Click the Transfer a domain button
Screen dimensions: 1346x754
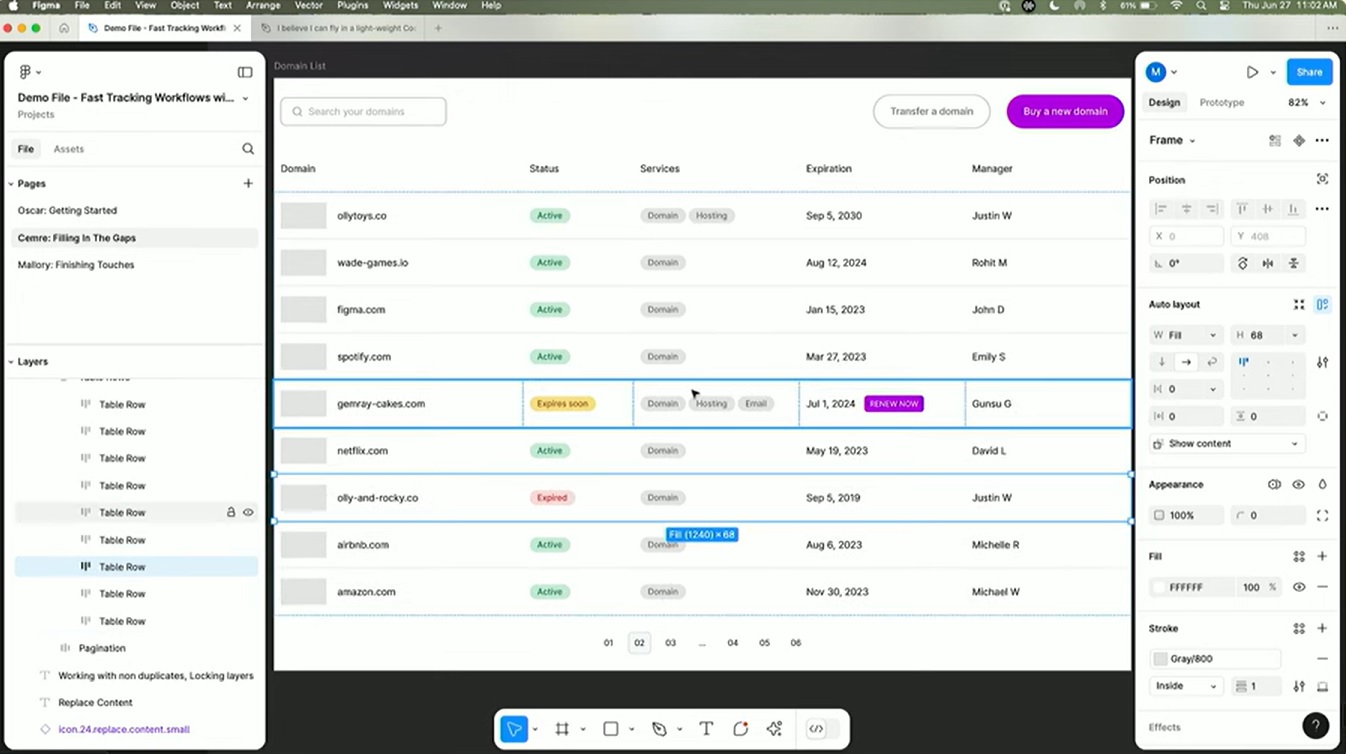(931, 111)
